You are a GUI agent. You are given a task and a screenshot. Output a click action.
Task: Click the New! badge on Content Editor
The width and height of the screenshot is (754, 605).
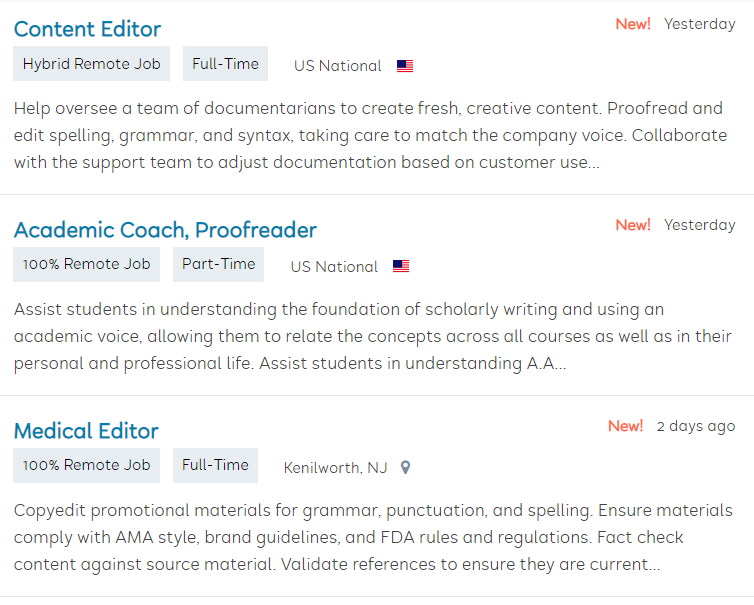click(633, 24)
